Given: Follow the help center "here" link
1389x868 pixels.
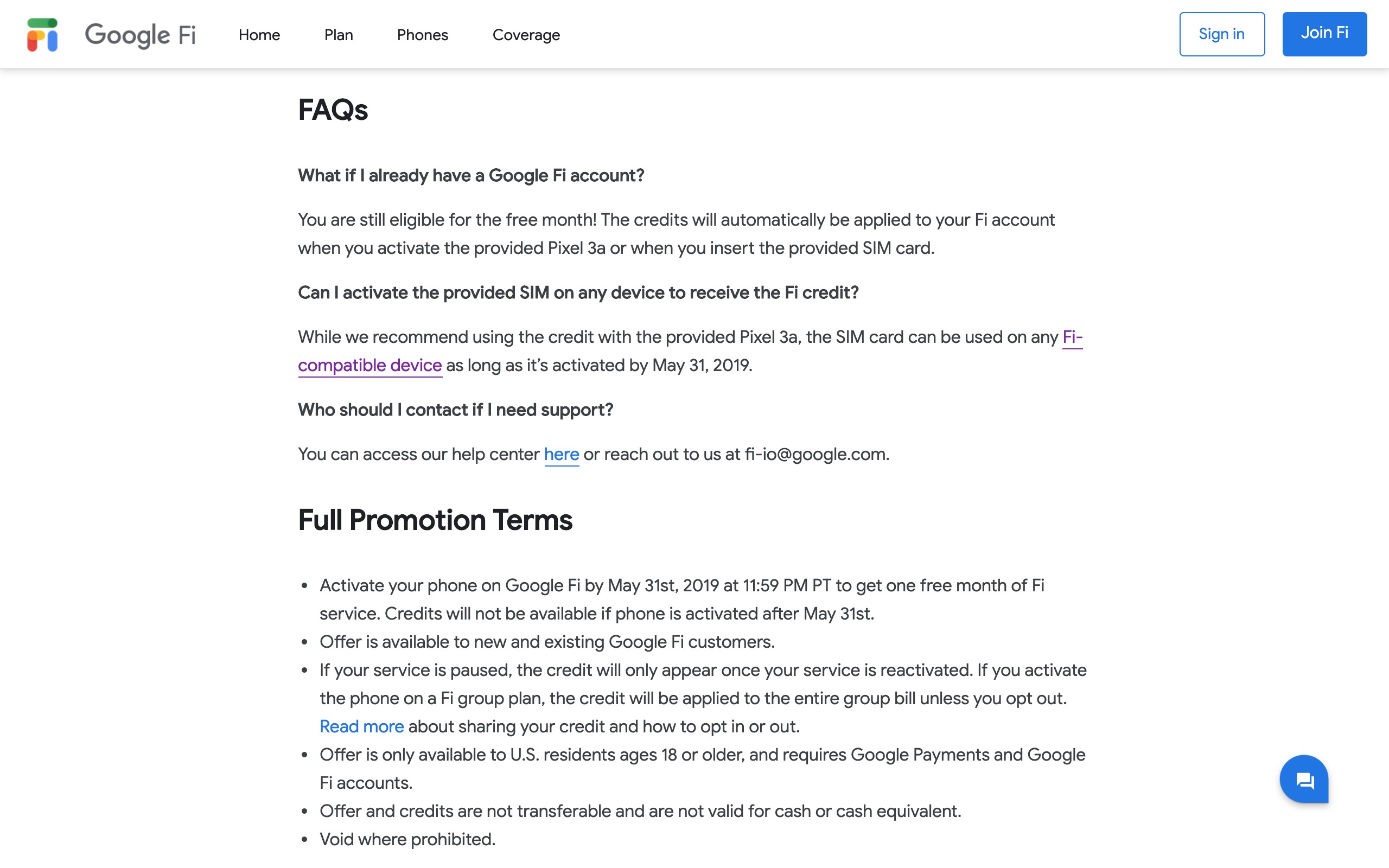Looking at the screenshot, I should coord(562,454).
